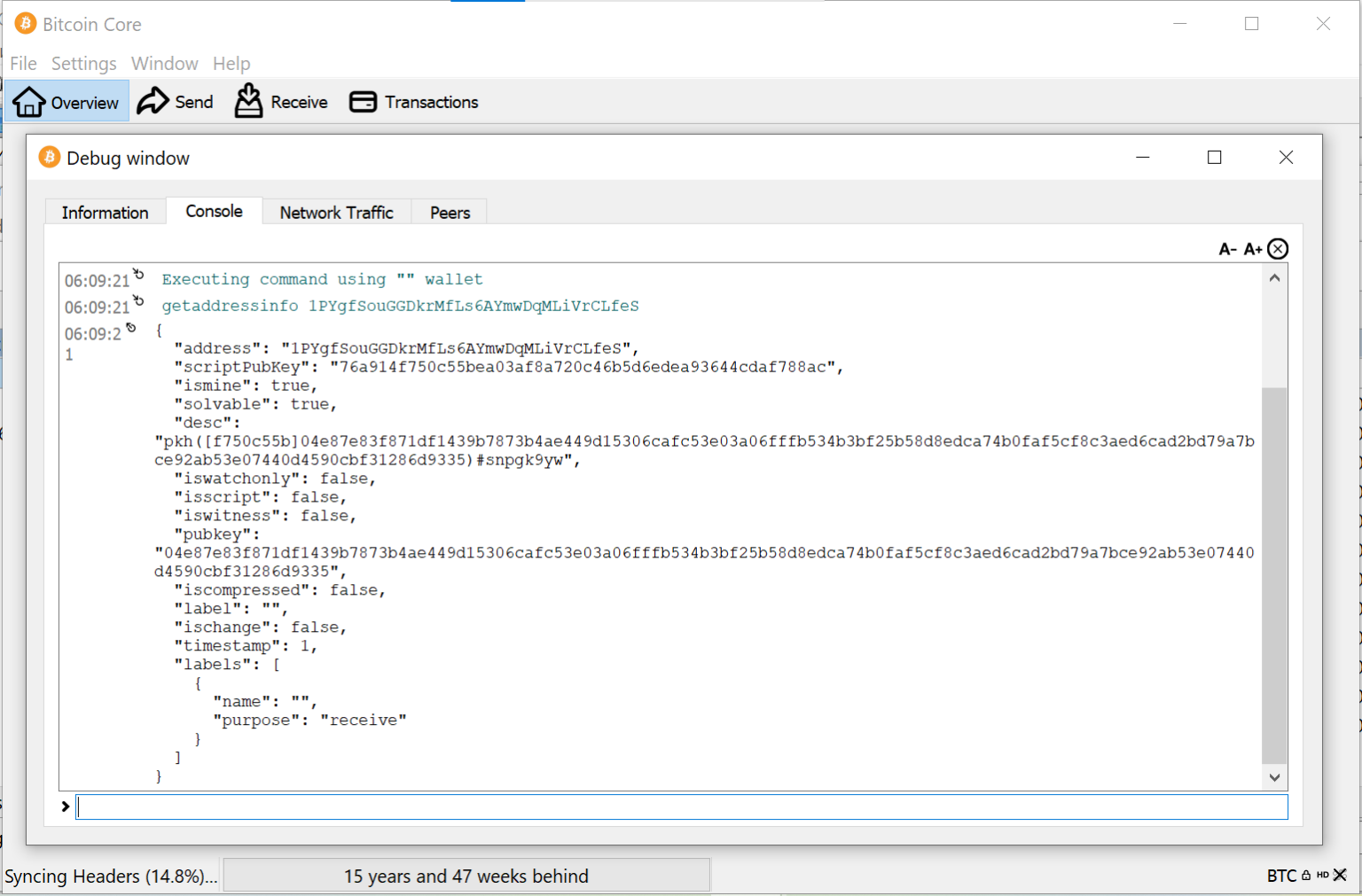Click the sync progress bar
Screen dimensions: 1362x896
(466, 876)
